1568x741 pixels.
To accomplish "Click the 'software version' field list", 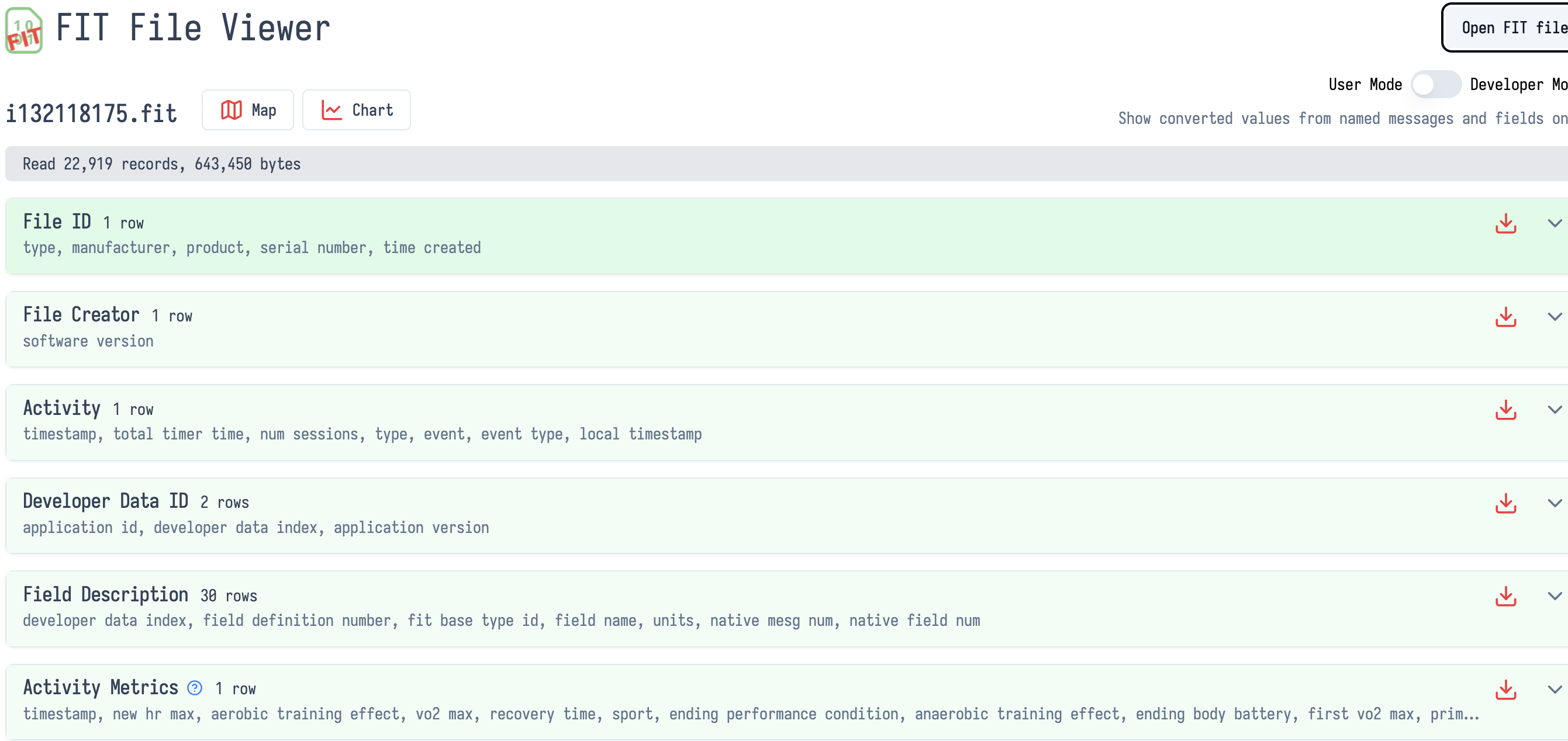I will [88, 341].
